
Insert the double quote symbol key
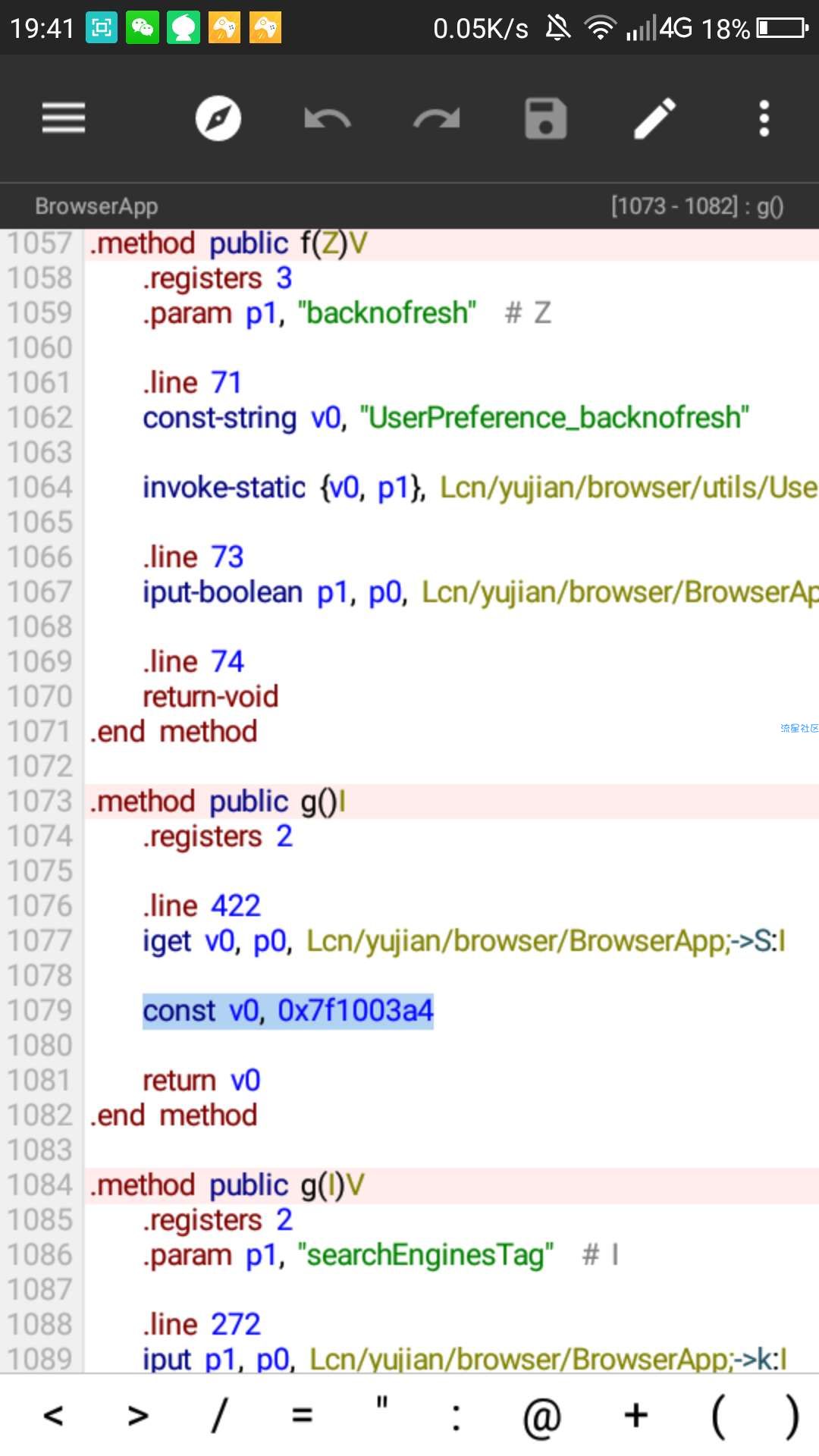382,1404
